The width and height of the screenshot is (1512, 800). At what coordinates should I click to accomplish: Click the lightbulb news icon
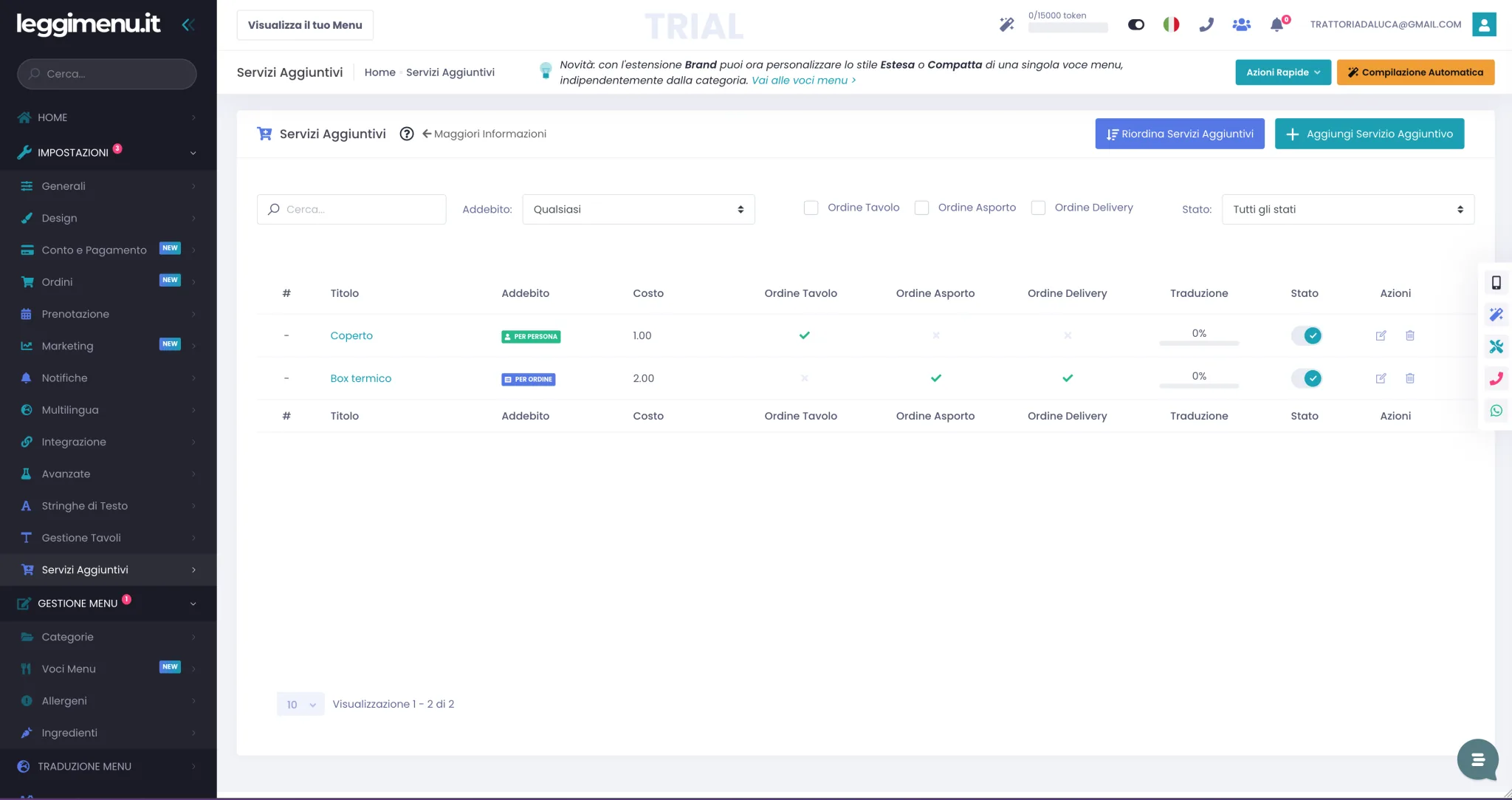click(546, 71)
